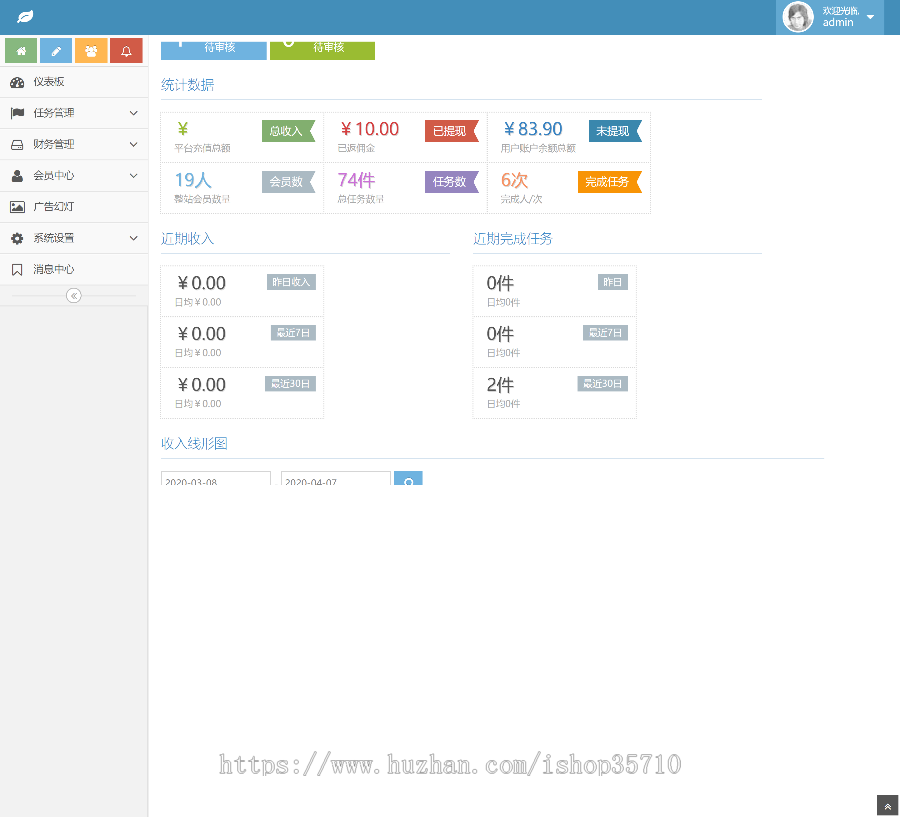
Task: Click the bookmark icon beside 消息中心
Action: [17, 269]
